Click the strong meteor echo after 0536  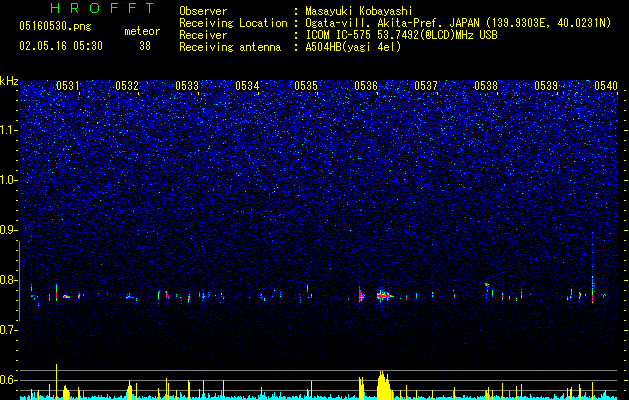[x=384, y=296]
